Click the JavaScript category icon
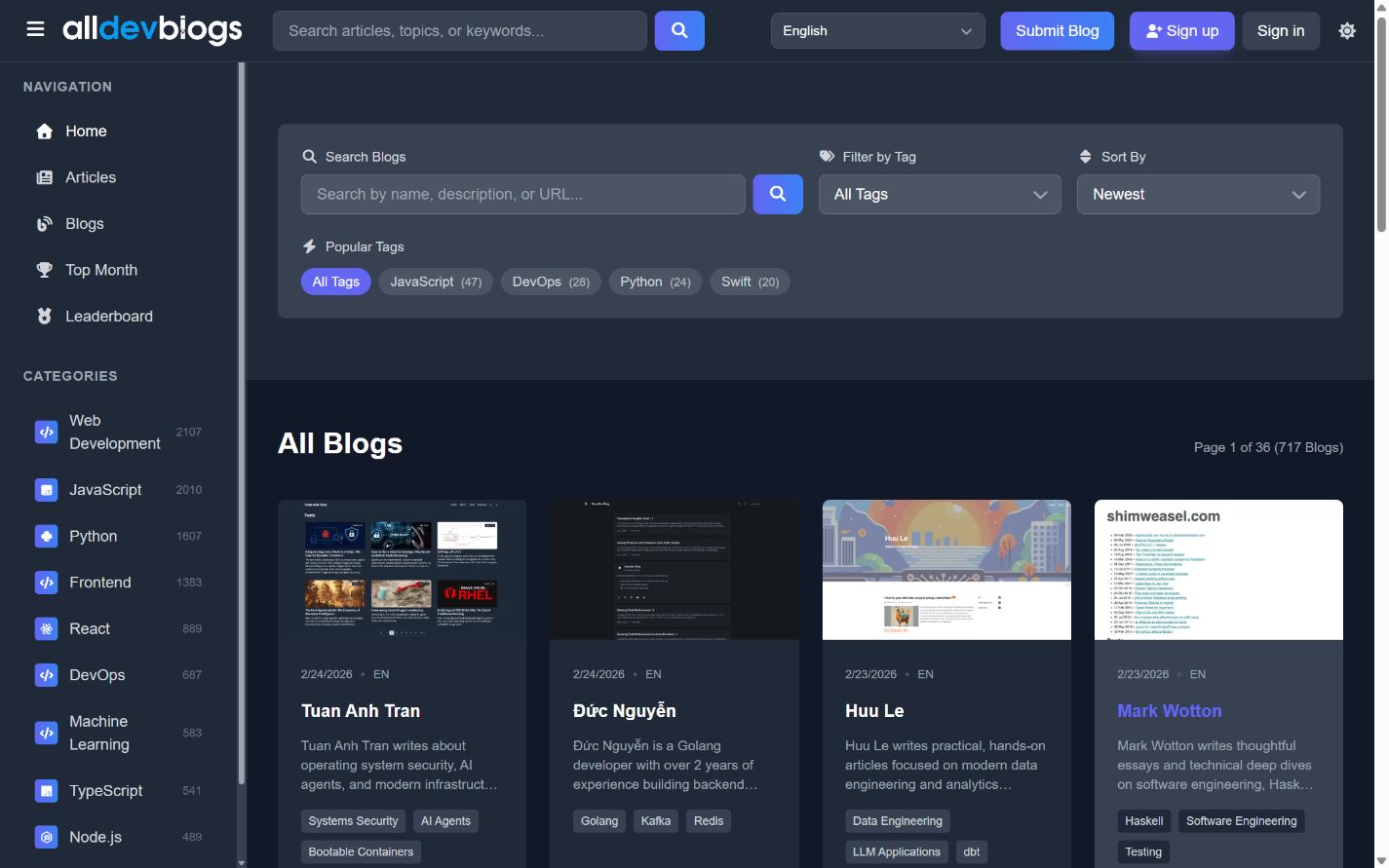This screenshot has width=1389, height=868. coord(46,490)
